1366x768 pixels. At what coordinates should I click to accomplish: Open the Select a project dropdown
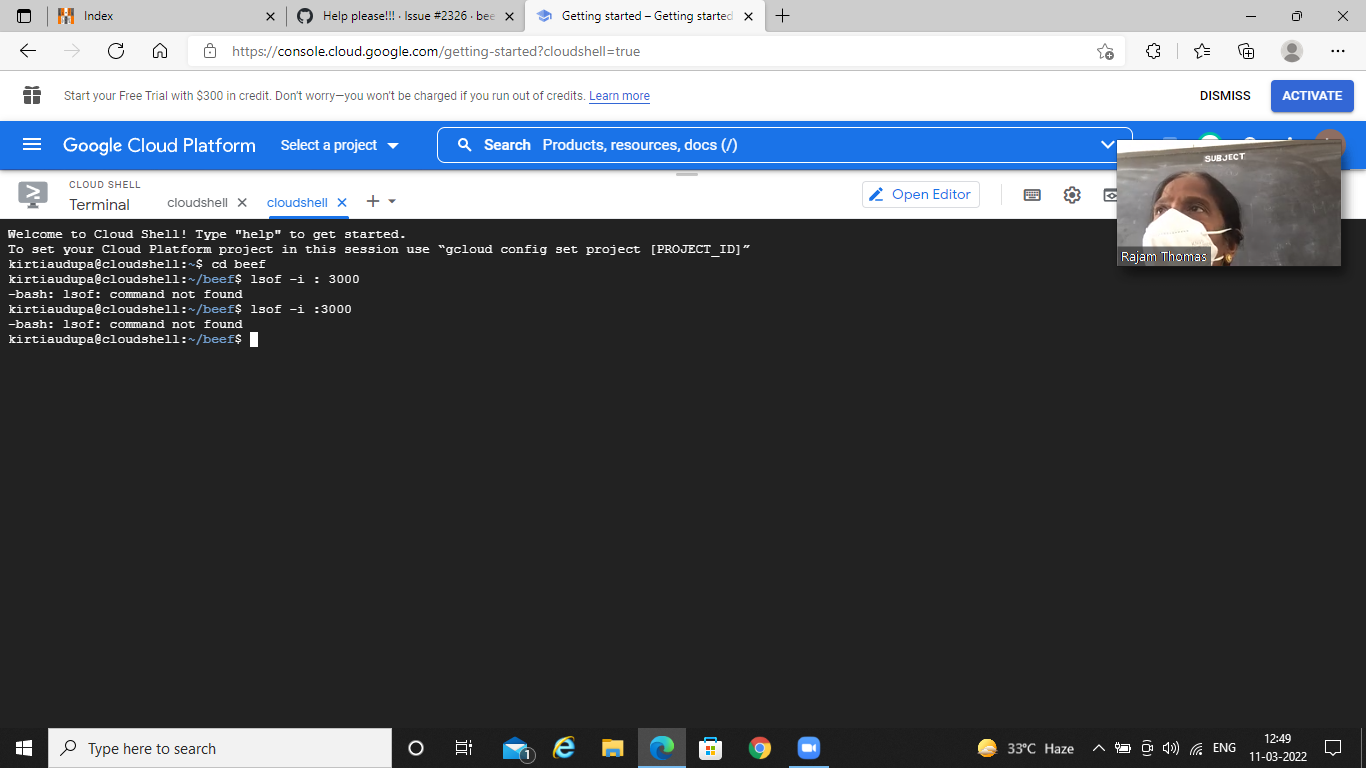(339, 144)
